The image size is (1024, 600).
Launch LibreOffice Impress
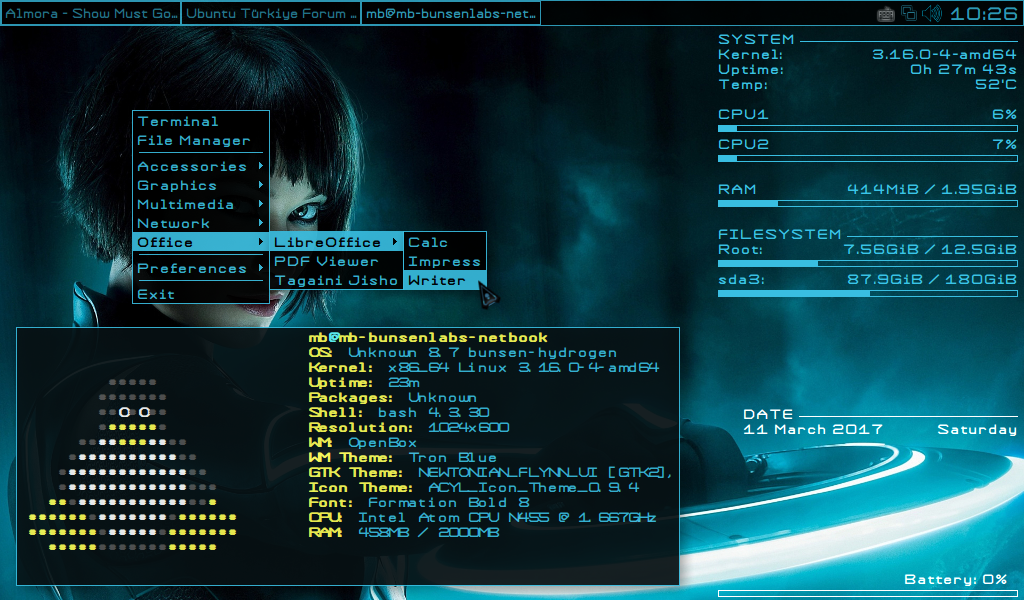(x=445, y=261)
